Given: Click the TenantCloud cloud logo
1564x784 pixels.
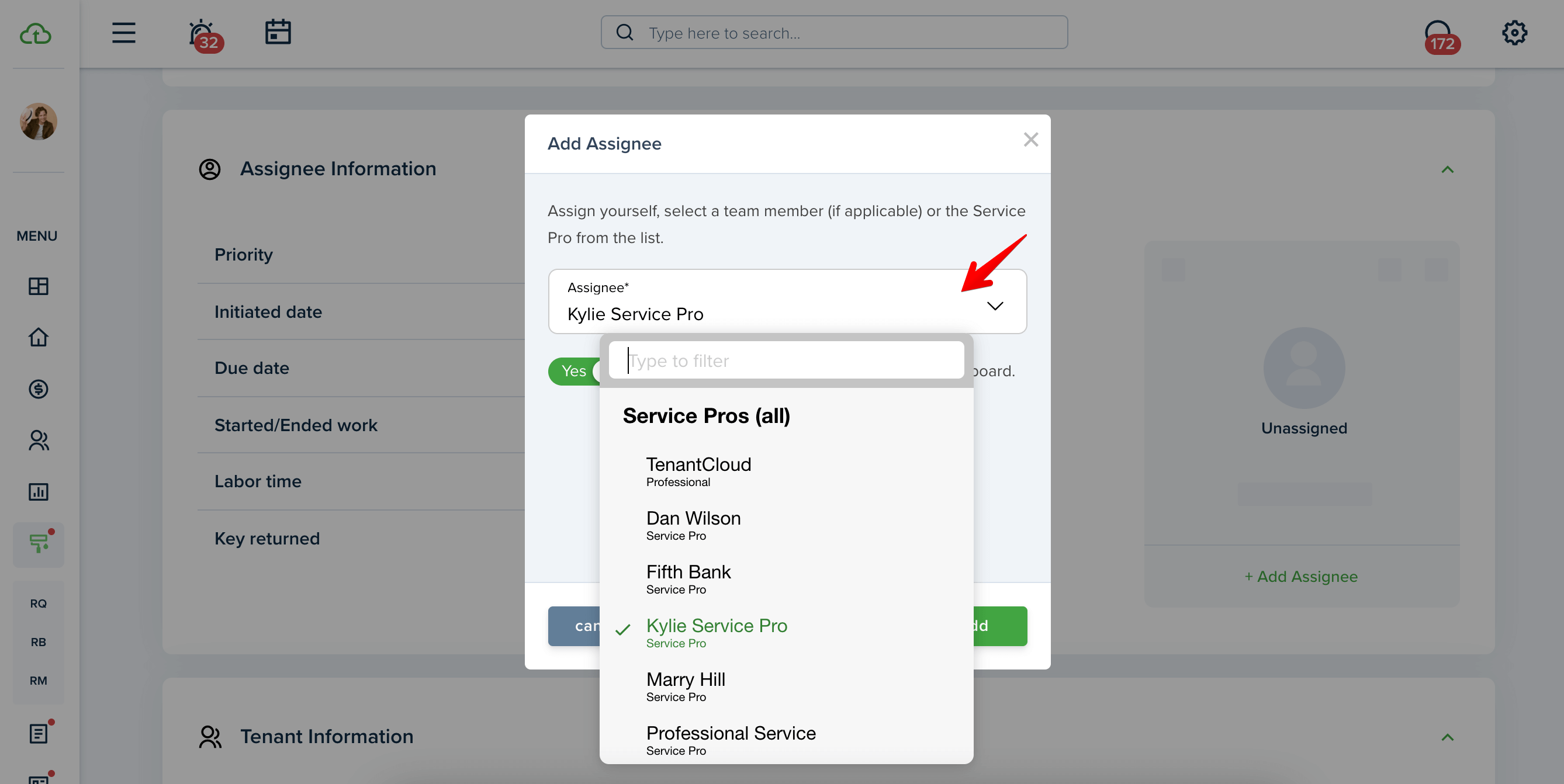Looking at the screenshot, I should point(35,33).
